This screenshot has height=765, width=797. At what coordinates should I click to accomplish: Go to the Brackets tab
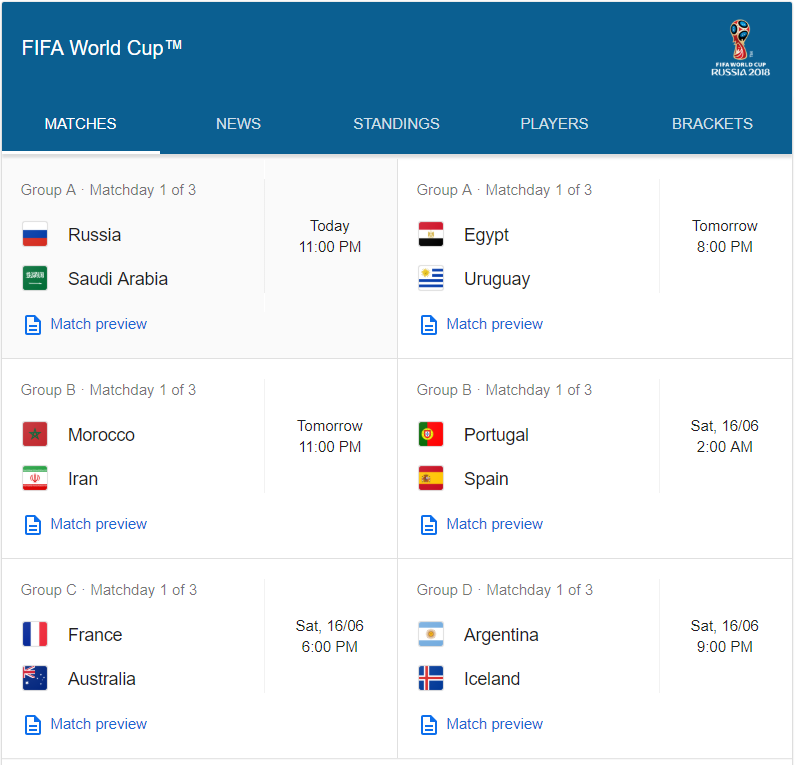pos(712,124)
